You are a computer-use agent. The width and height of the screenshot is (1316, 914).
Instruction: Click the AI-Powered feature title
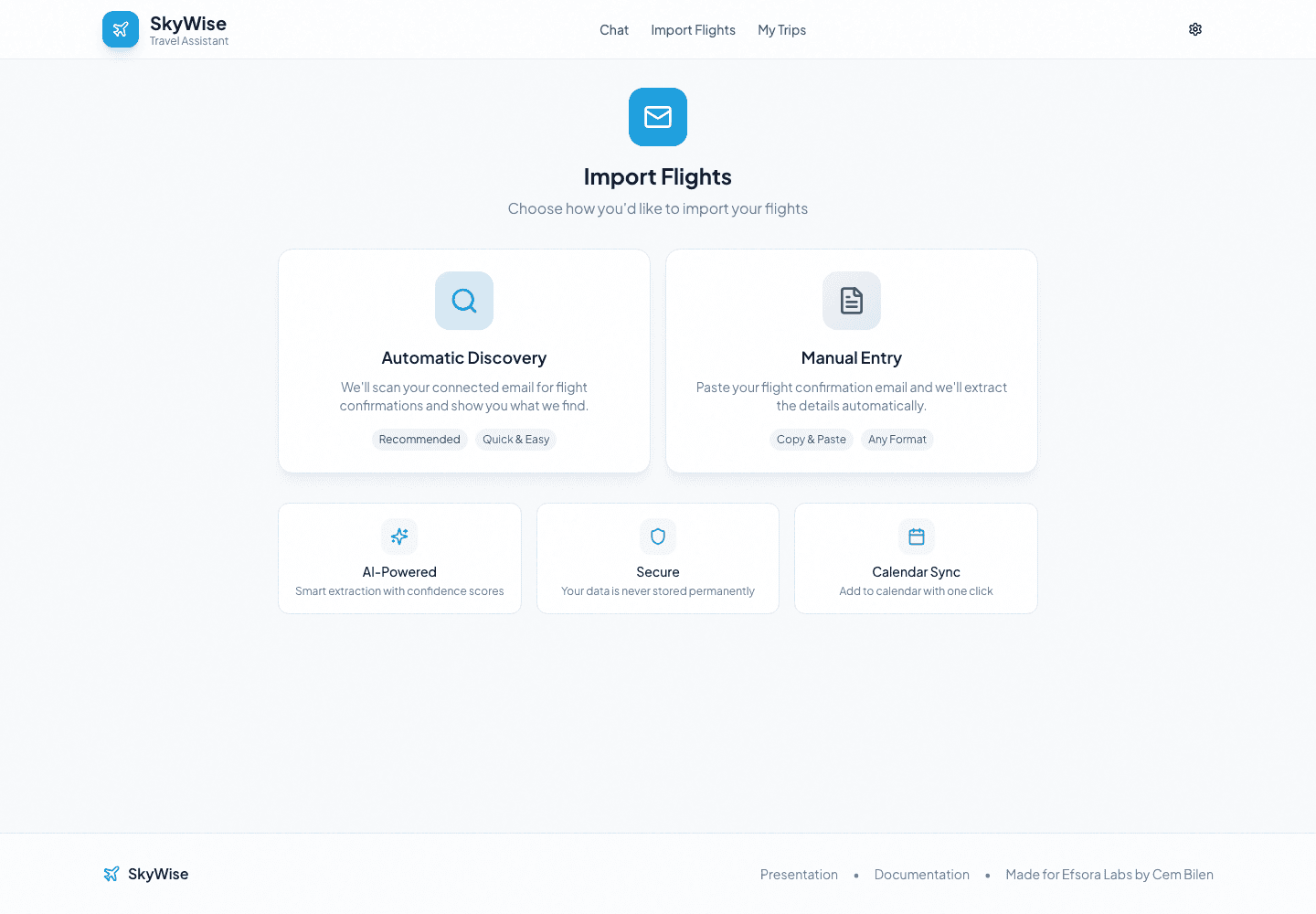399,572
